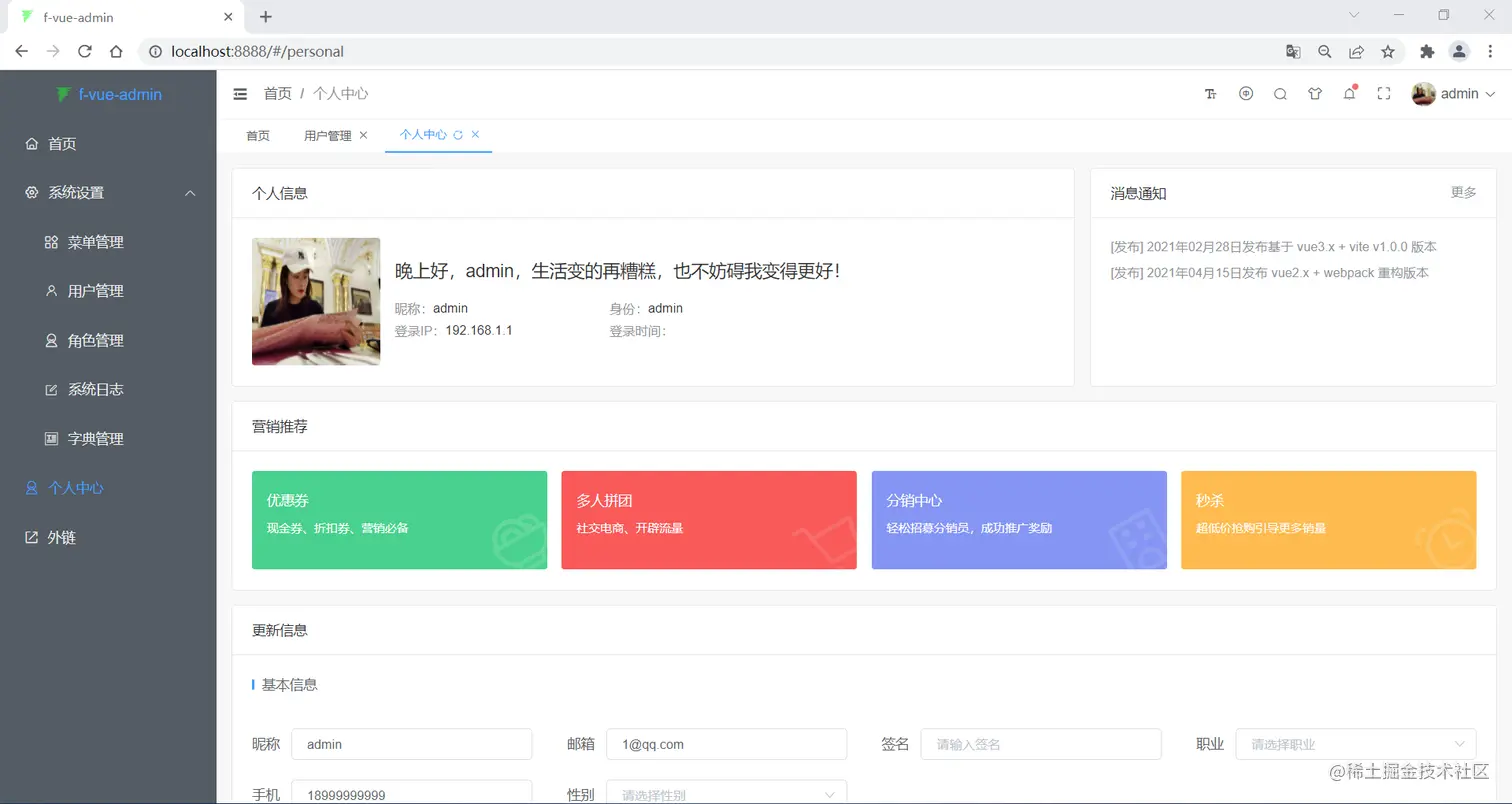Focus the 手机 input field
The width and height of the screenshot is (1512, 804).
coord(411,793)
